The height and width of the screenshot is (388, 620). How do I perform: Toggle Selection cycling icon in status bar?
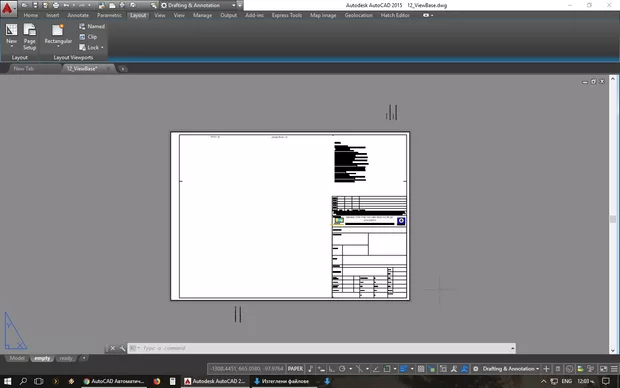point(432,369)
